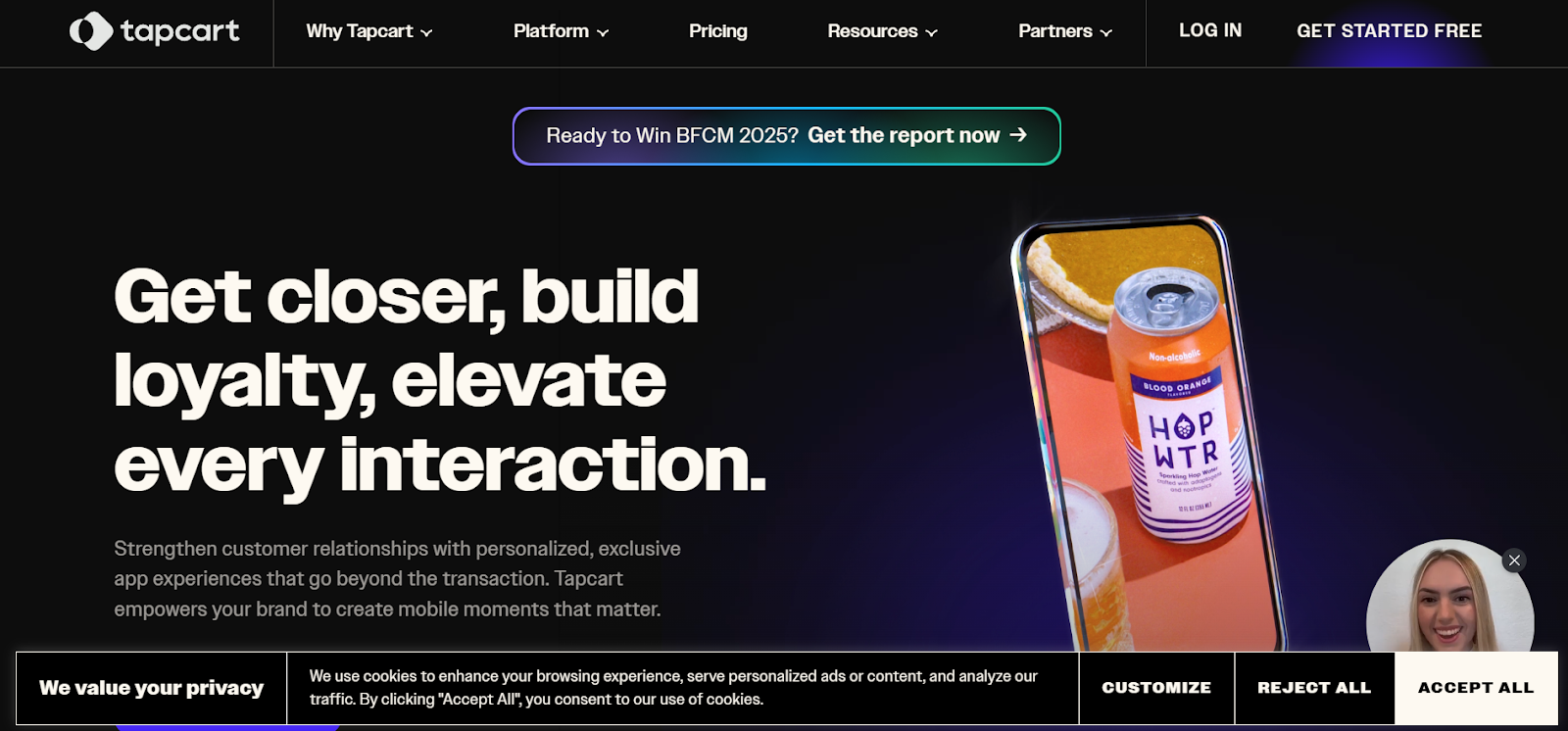Open the Platform menu label
This screenshot has width=1568, height=731.
coord(551,31)
